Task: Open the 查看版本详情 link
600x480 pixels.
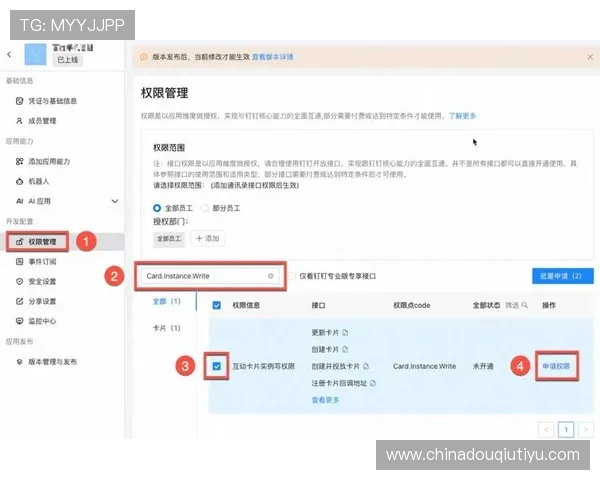Action: [x=272, y=57]
